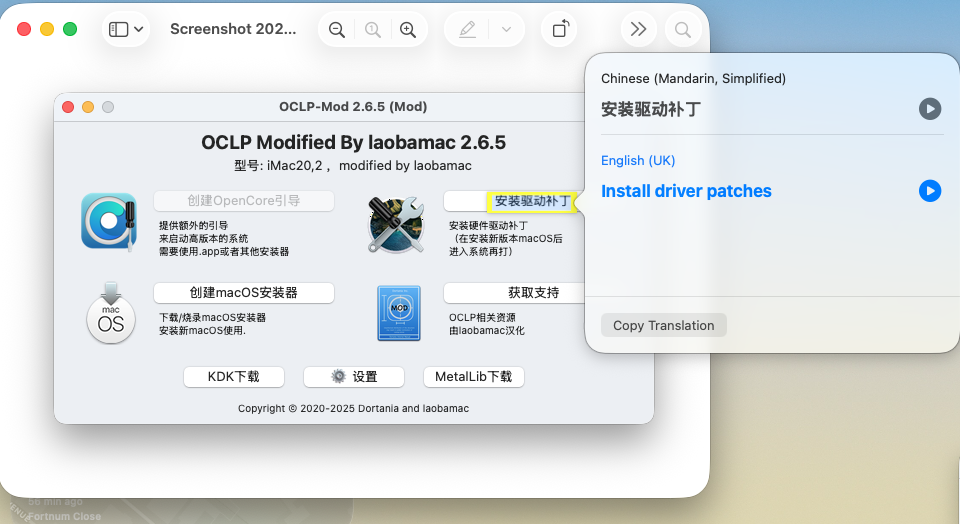Click the Rotate image icon
The width and height of the screenshot is (960, 524).
tap(559, 30)
